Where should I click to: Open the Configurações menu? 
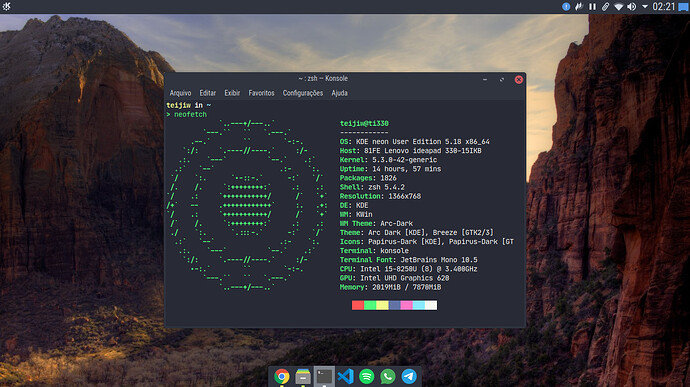(303, 93)
